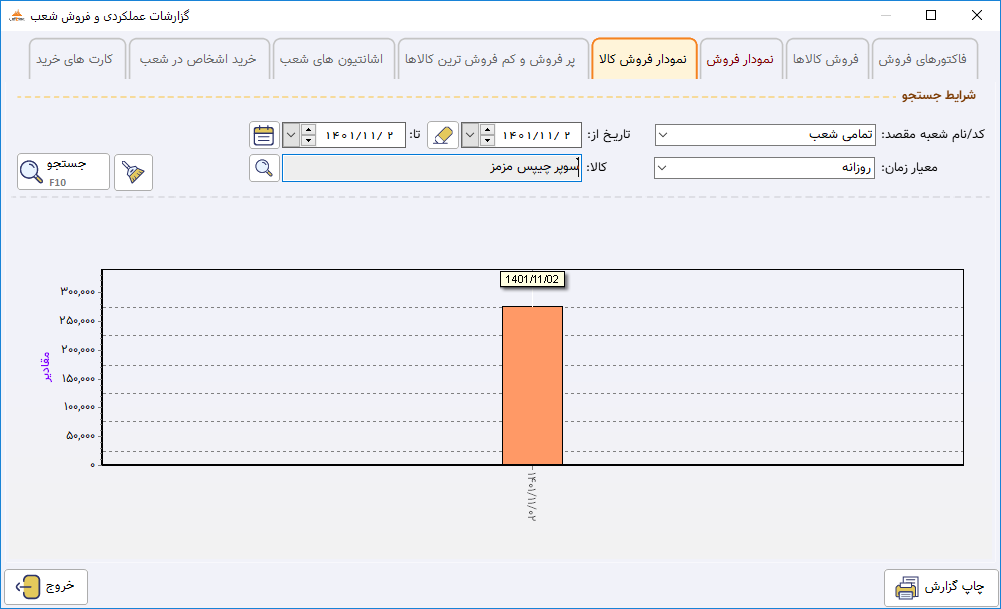This screenshot has width=1001, height=609.
Task: Click the خروج exit button
Action: tap(46, 587)
